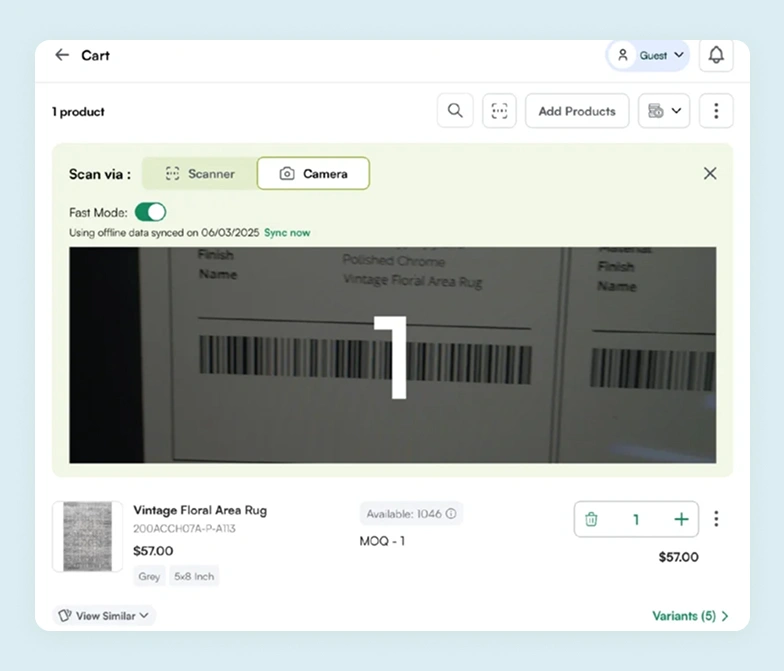Click the camera barcode preview
The height and width of the screenshot is (671, 784).
[x=392, y=355]
